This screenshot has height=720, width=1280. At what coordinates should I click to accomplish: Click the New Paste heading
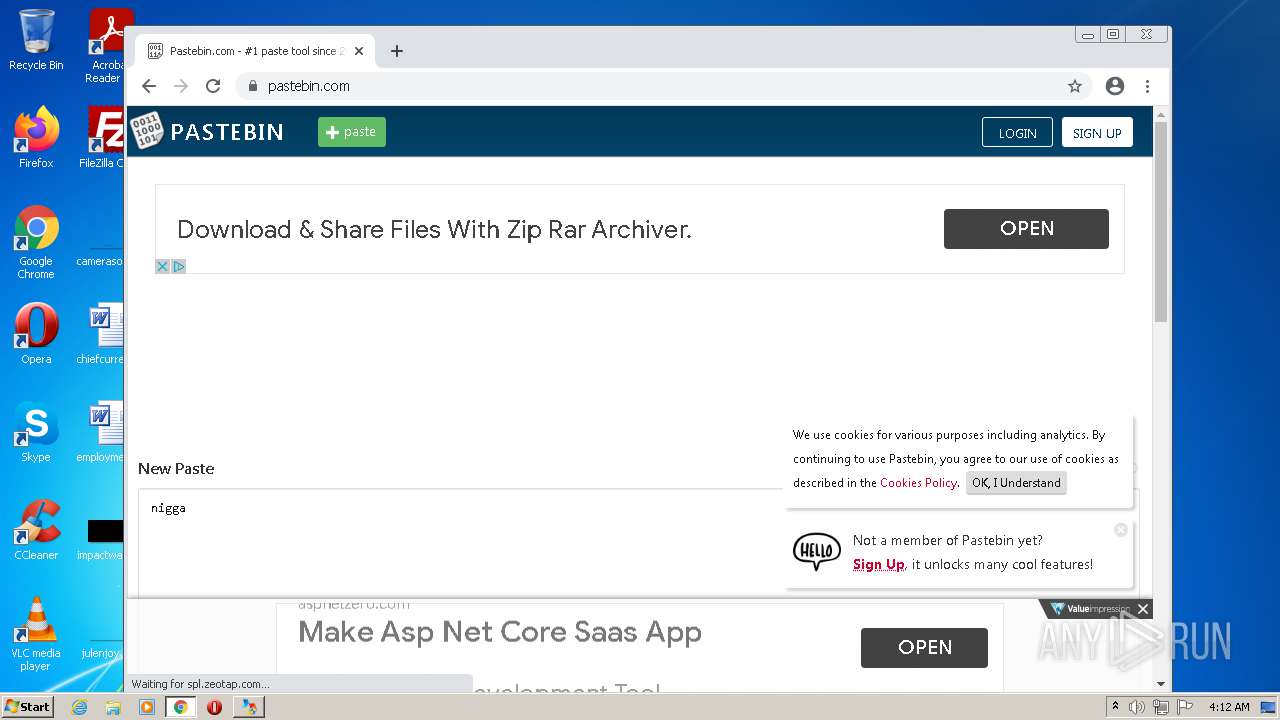click(x=176, y=469)
